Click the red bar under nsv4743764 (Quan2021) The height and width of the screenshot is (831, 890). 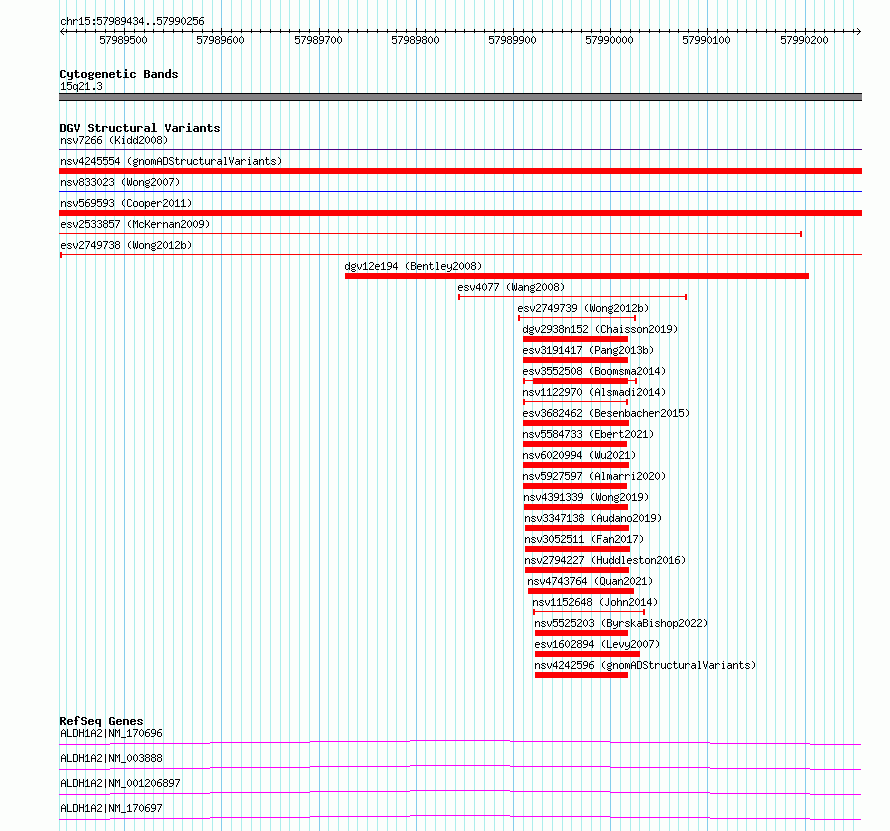pos(581,591)
